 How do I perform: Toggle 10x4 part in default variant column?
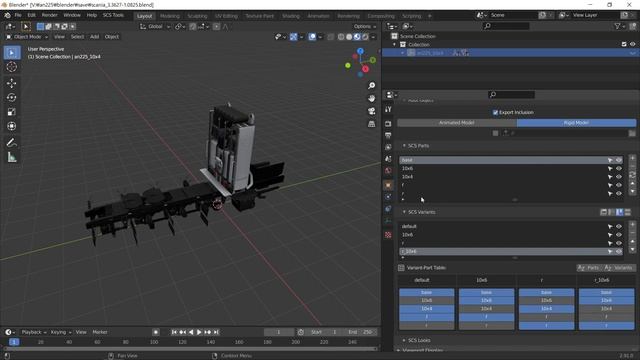point(427,309)
